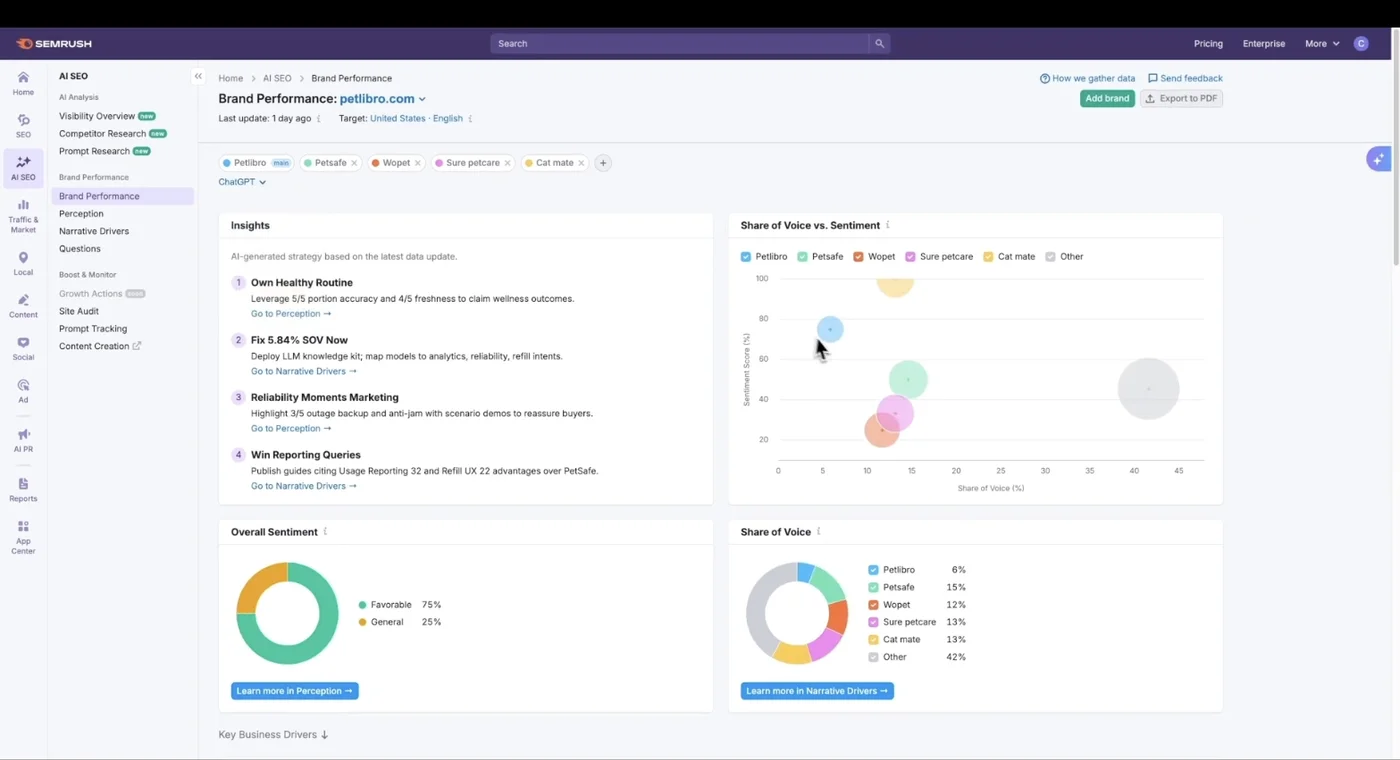Expand the More menu in header
This screenshot has height=760, width=1400.
[1322, 44]
